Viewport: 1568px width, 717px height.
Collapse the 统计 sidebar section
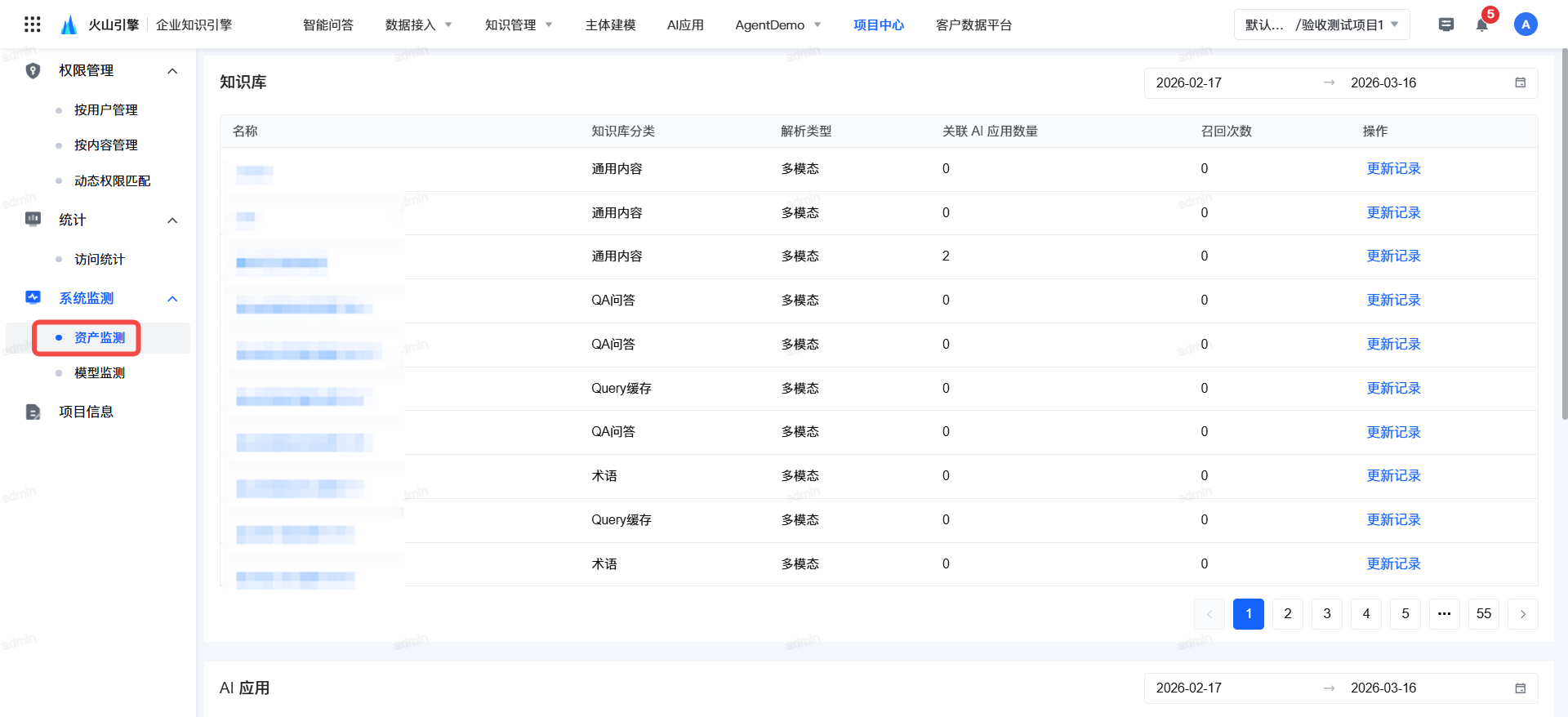(172, 220)
